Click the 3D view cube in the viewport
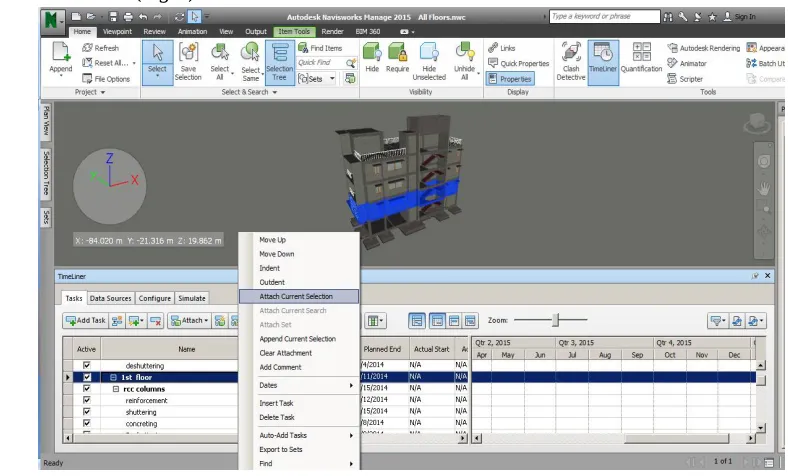This screenshot has width=788, height=476. click(x=757, y=123)
